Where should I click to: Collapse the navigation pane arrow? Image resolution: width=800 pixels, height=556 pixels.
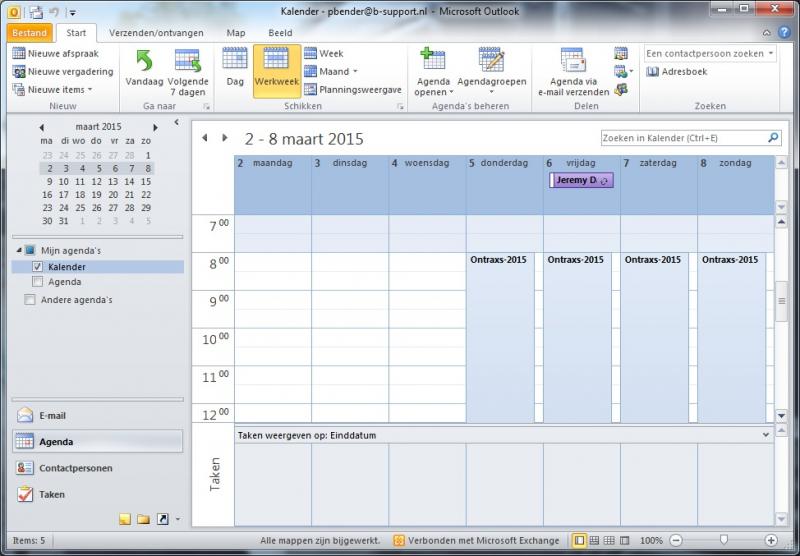coord(177,122)
